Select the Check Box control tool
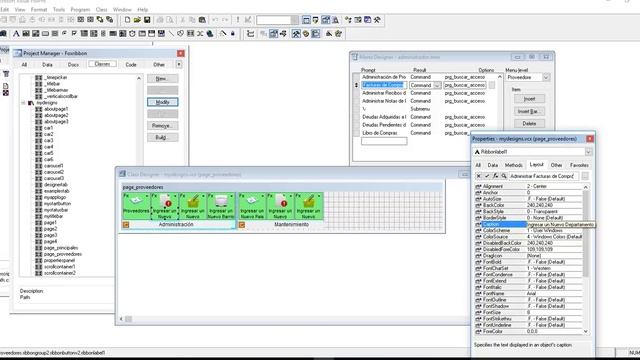 (74, 33)
